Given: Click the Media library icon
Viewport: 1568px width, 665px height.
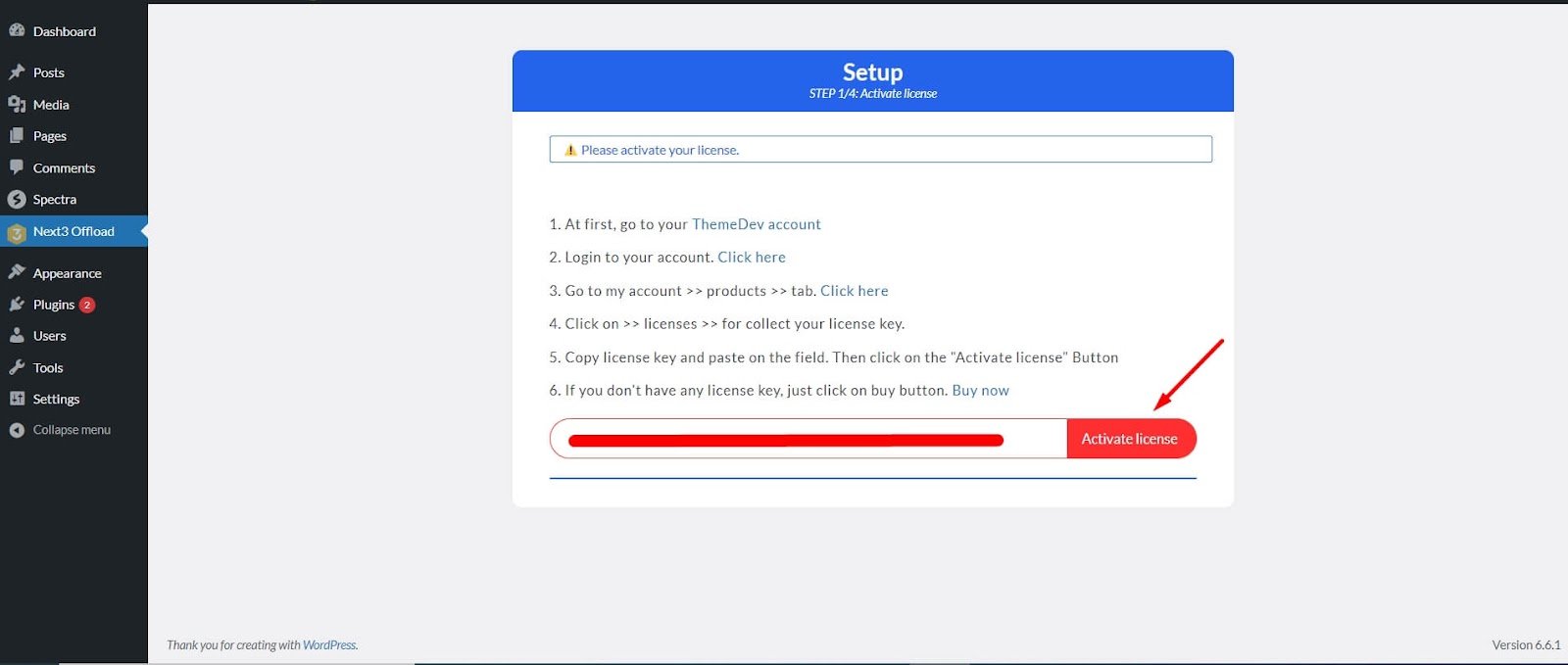Looking at the screenshot, I should pyautogui.click(x=17, y=104).
